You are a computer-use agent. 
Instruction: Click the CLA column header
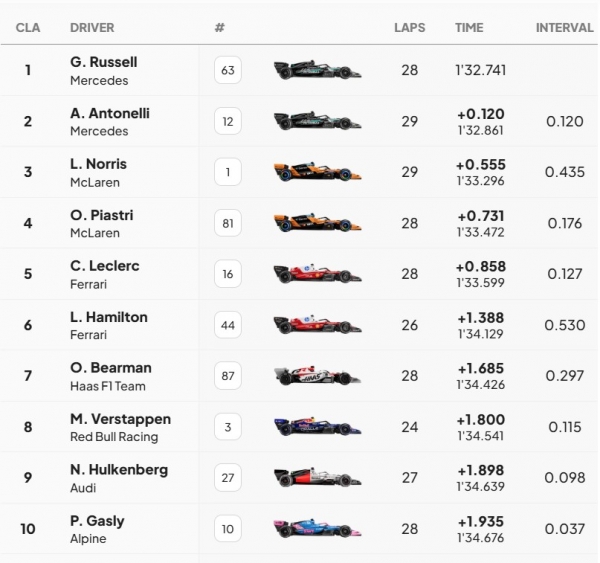point(28,28)
